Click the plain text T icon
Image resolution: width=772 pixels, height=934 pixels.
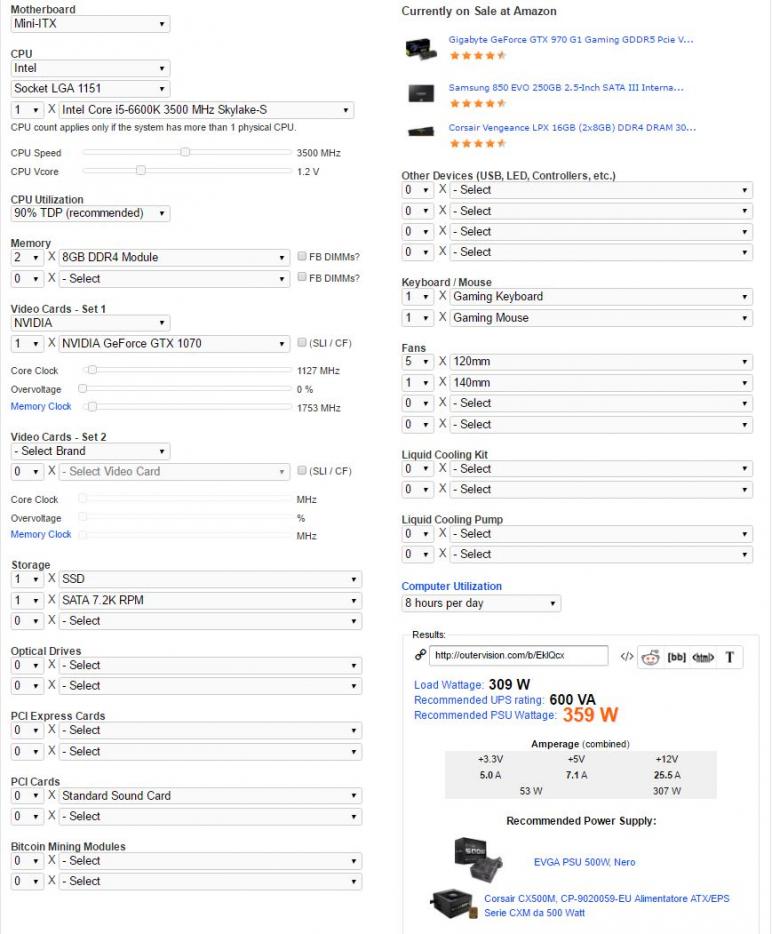[x=729, y=657]
